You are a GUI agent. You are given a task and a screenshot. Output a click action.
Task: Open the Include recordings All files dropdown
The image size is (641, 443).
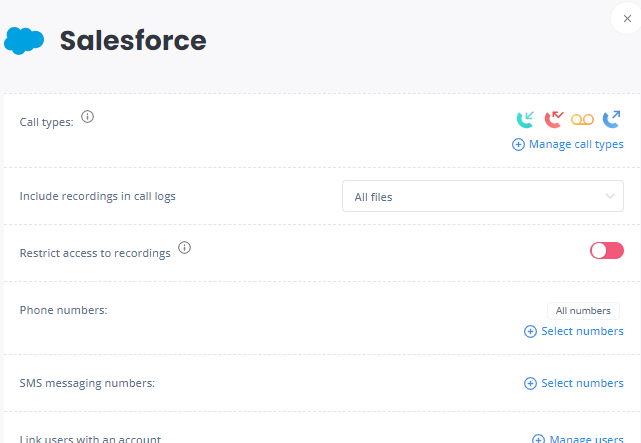(x=483, y=196)
